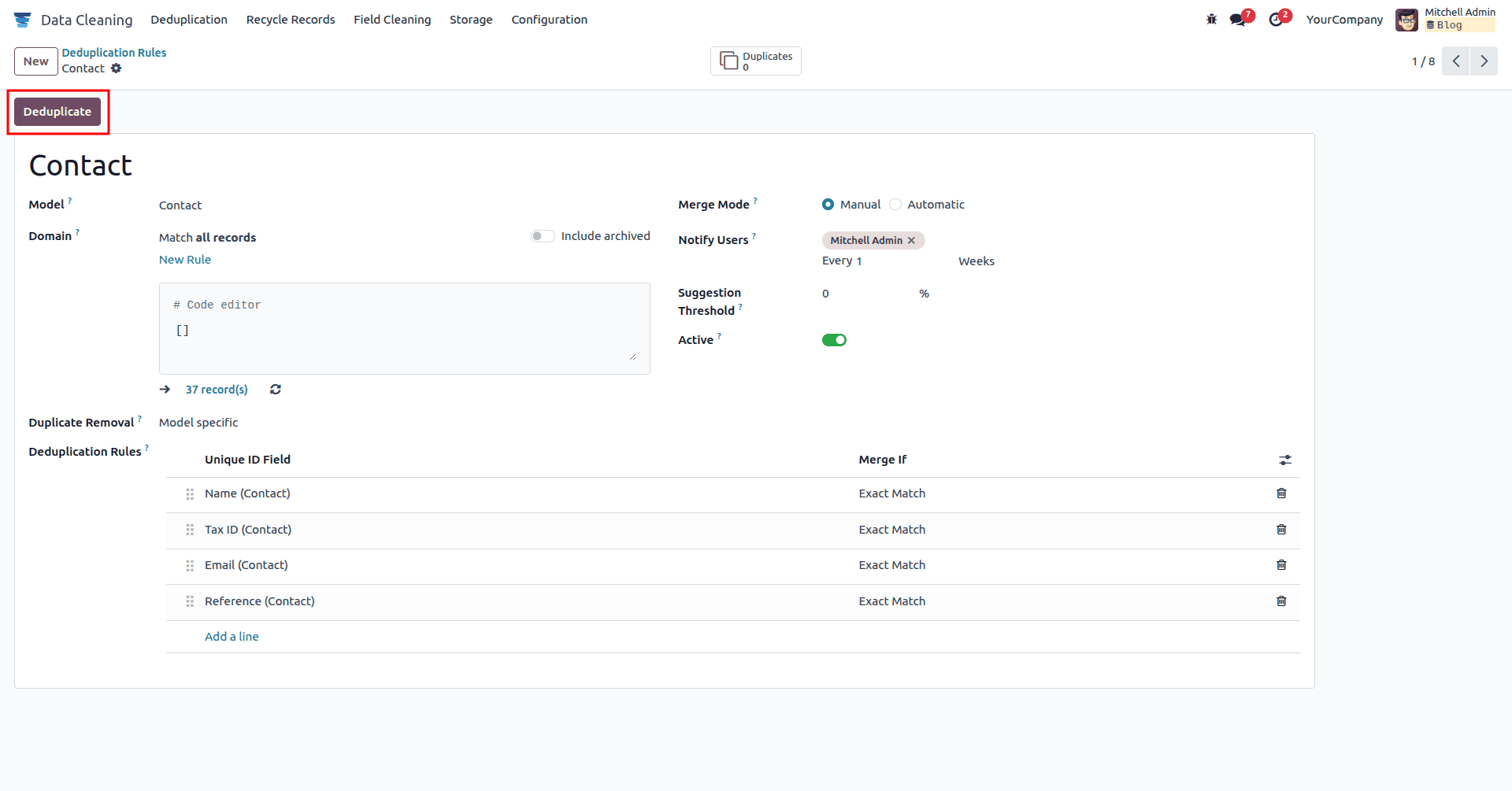This screenshot has width=1512, height=791.
Task: Switch to Recycle Records
Action: tap(290, 19)
